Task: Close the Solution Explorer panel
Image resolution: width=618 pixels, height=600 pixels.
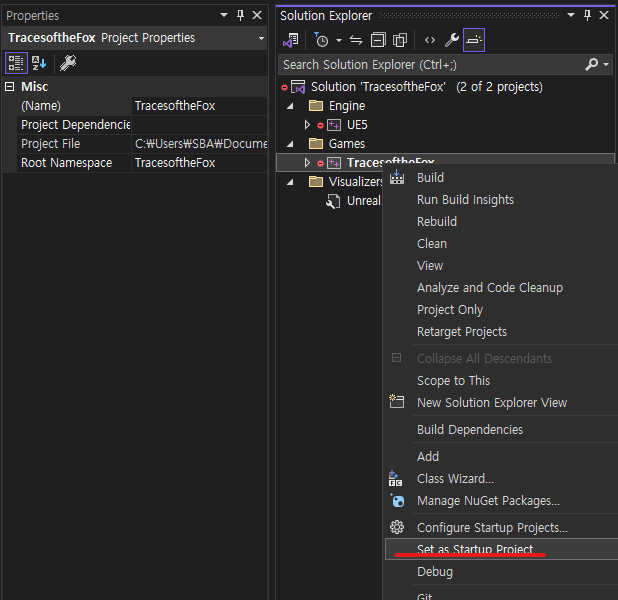Action: pyautogui.click(x=604, y=16)
